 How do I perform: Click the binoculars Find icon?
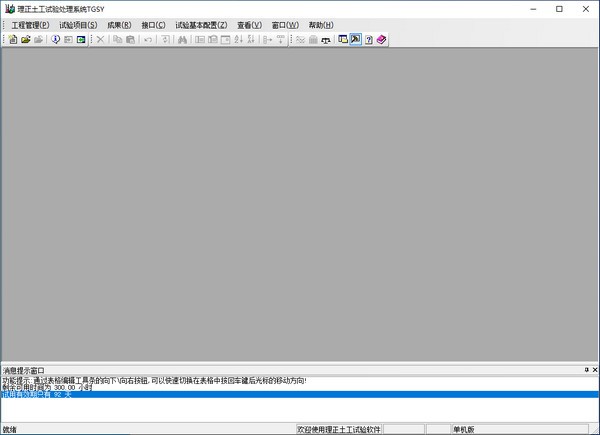pos(182,40)
